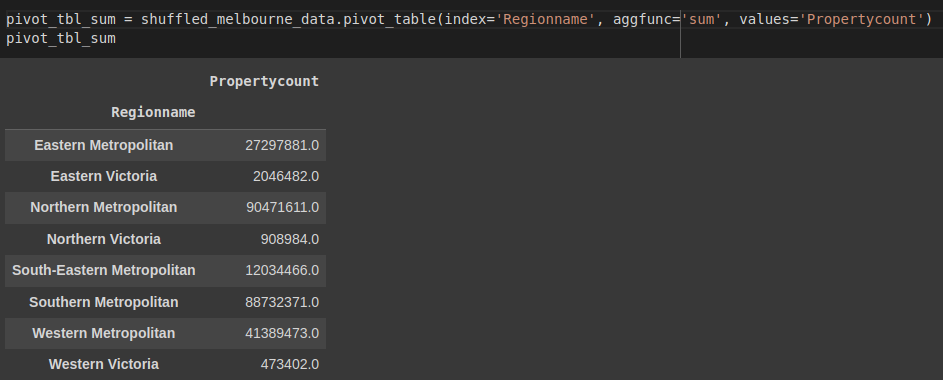Screen dimensions: 943x380
Task: Click the value 12034466.0
Action: (282, 271)
